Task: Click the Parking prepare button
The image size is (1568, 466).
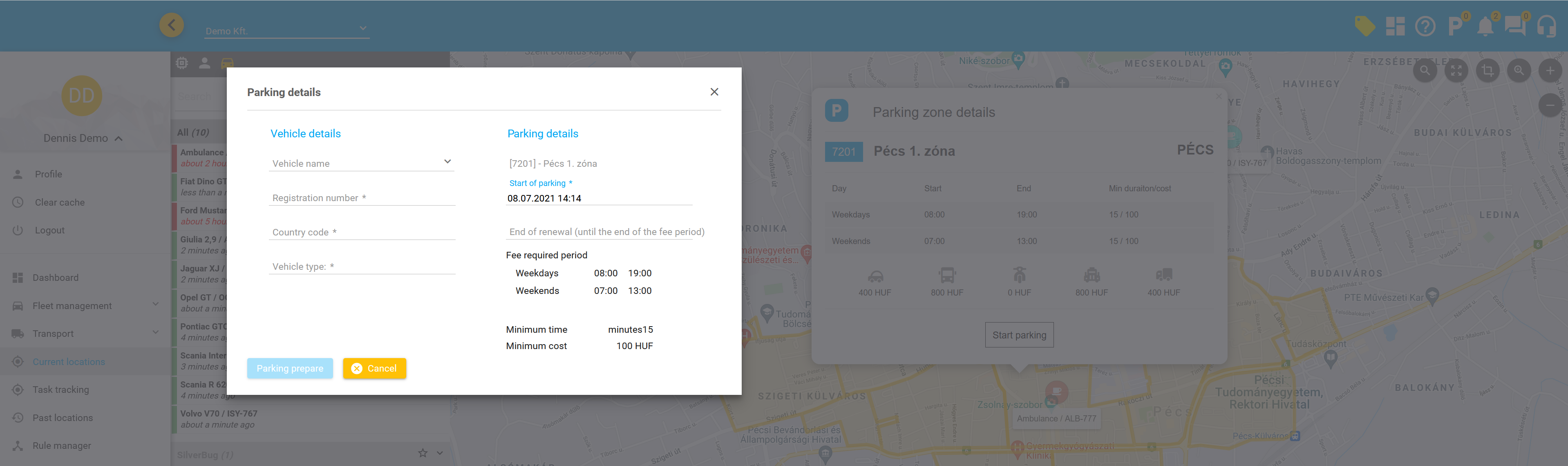Action: (290, 369)
